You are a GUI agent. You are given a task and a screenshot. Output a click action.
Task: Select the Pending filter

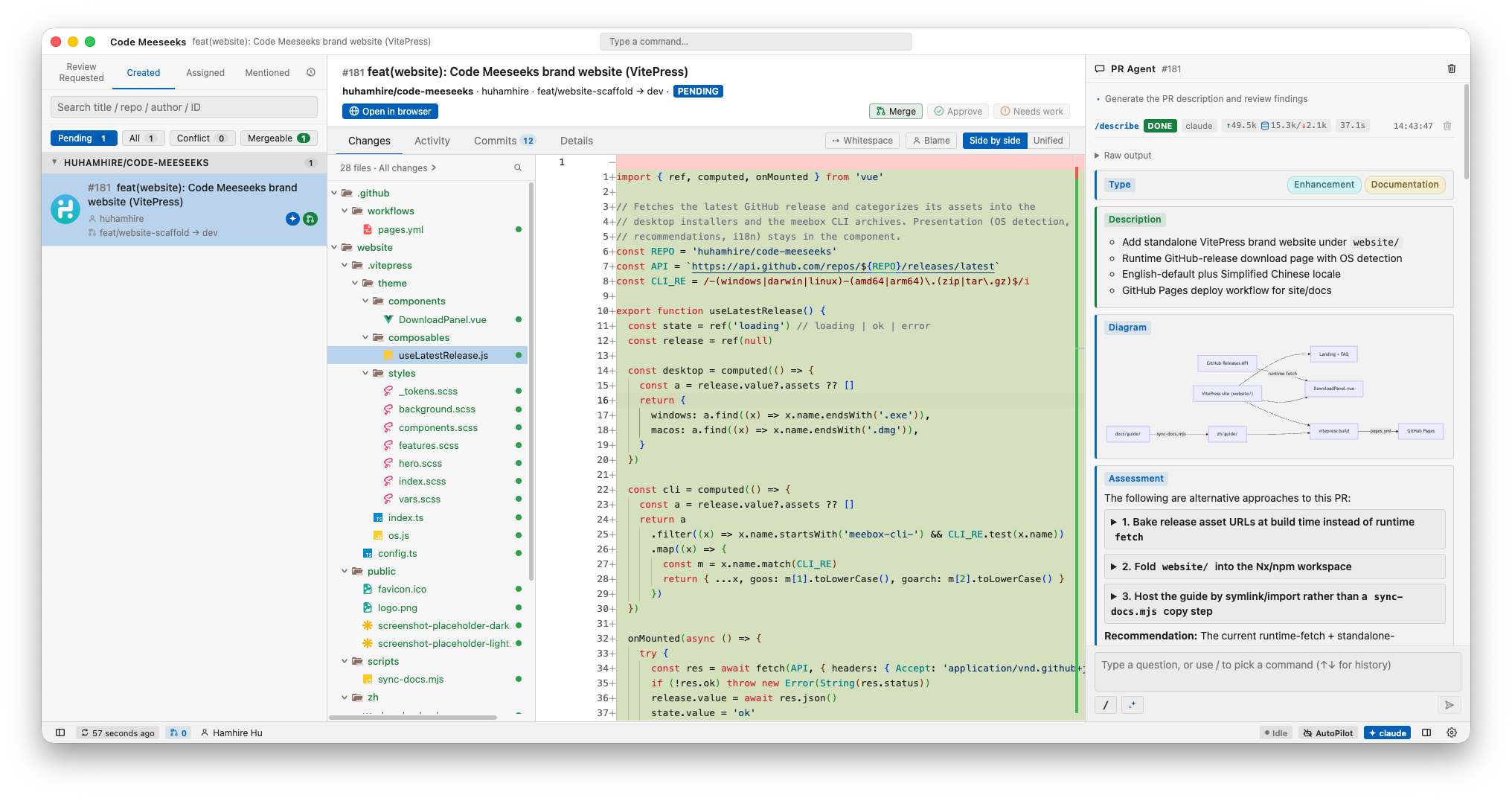pos(83,138)
